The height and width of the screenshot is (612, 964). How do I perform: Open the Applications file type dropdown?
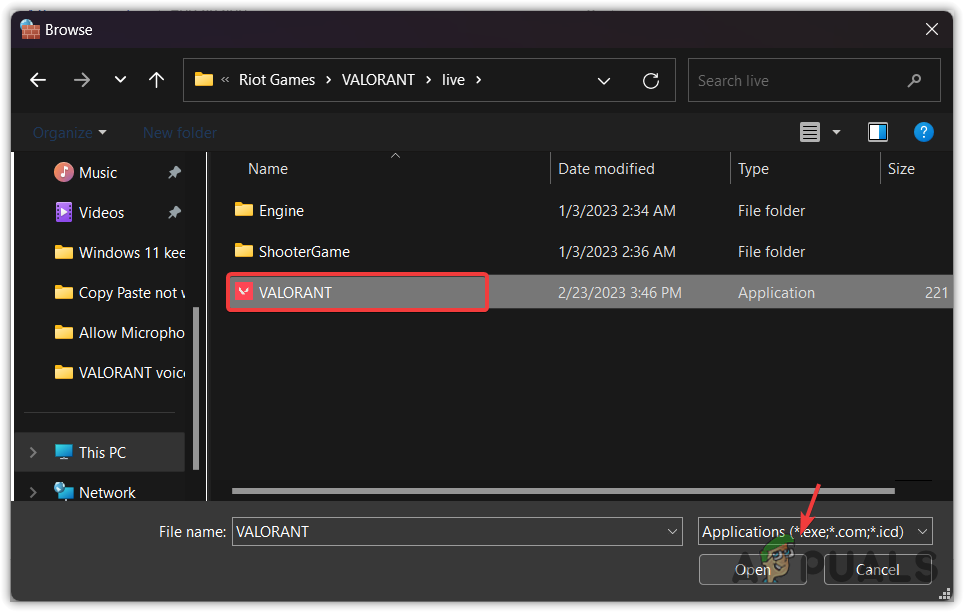coord(921,531)
